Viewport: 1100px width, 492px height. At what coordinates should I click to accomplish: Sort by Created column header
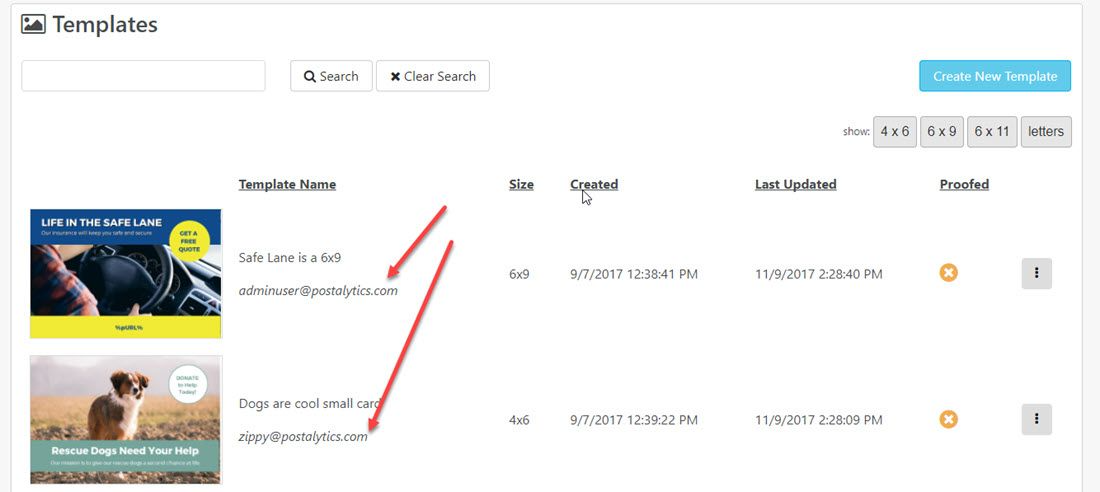594,185
